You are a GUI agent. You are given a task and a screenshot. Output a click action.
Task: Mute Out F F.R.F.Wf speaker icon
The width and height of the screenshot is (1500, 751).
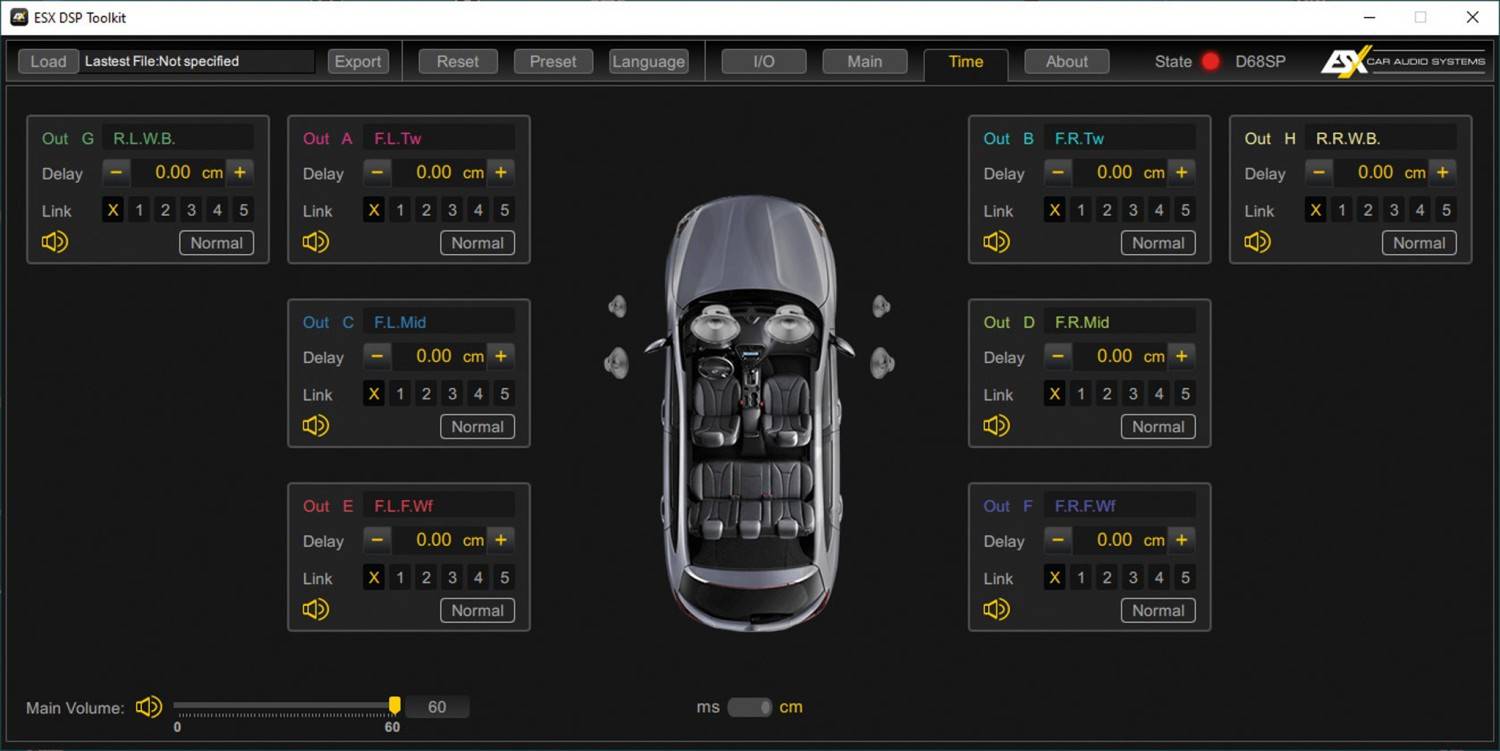[996, 609]
